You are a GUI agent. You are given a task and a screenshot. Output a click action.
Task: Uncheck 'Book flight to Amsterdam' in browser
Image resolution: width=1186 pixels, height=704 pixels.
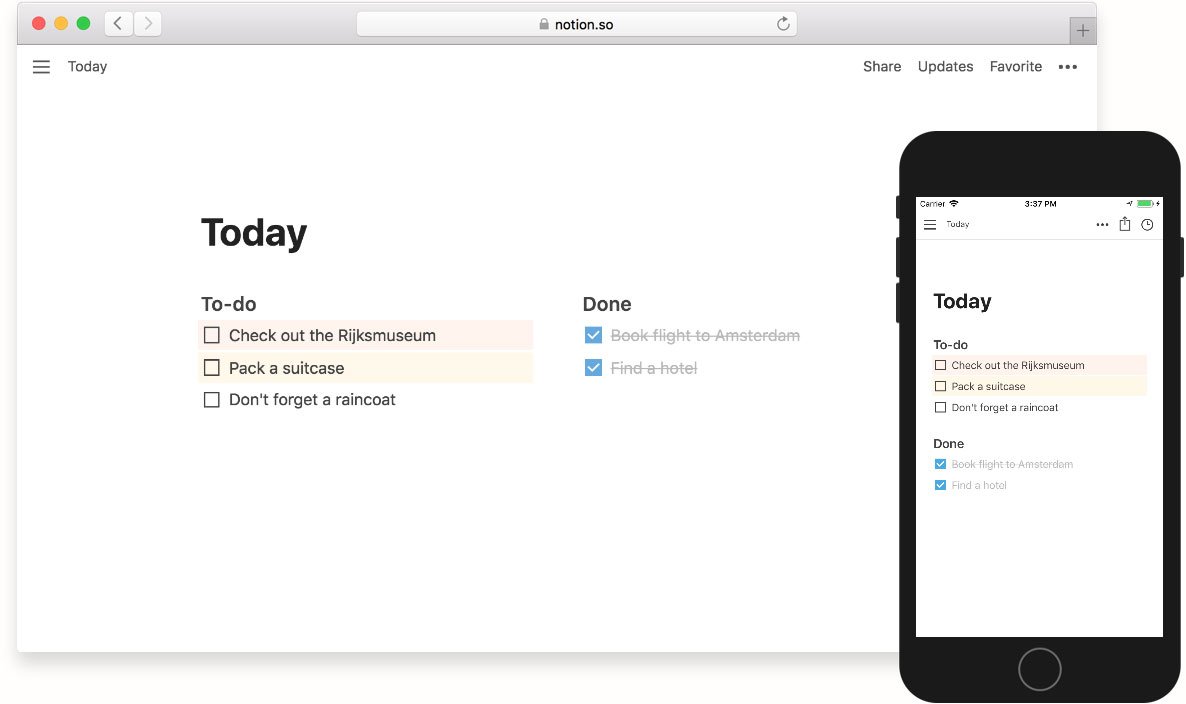point(594,335)
